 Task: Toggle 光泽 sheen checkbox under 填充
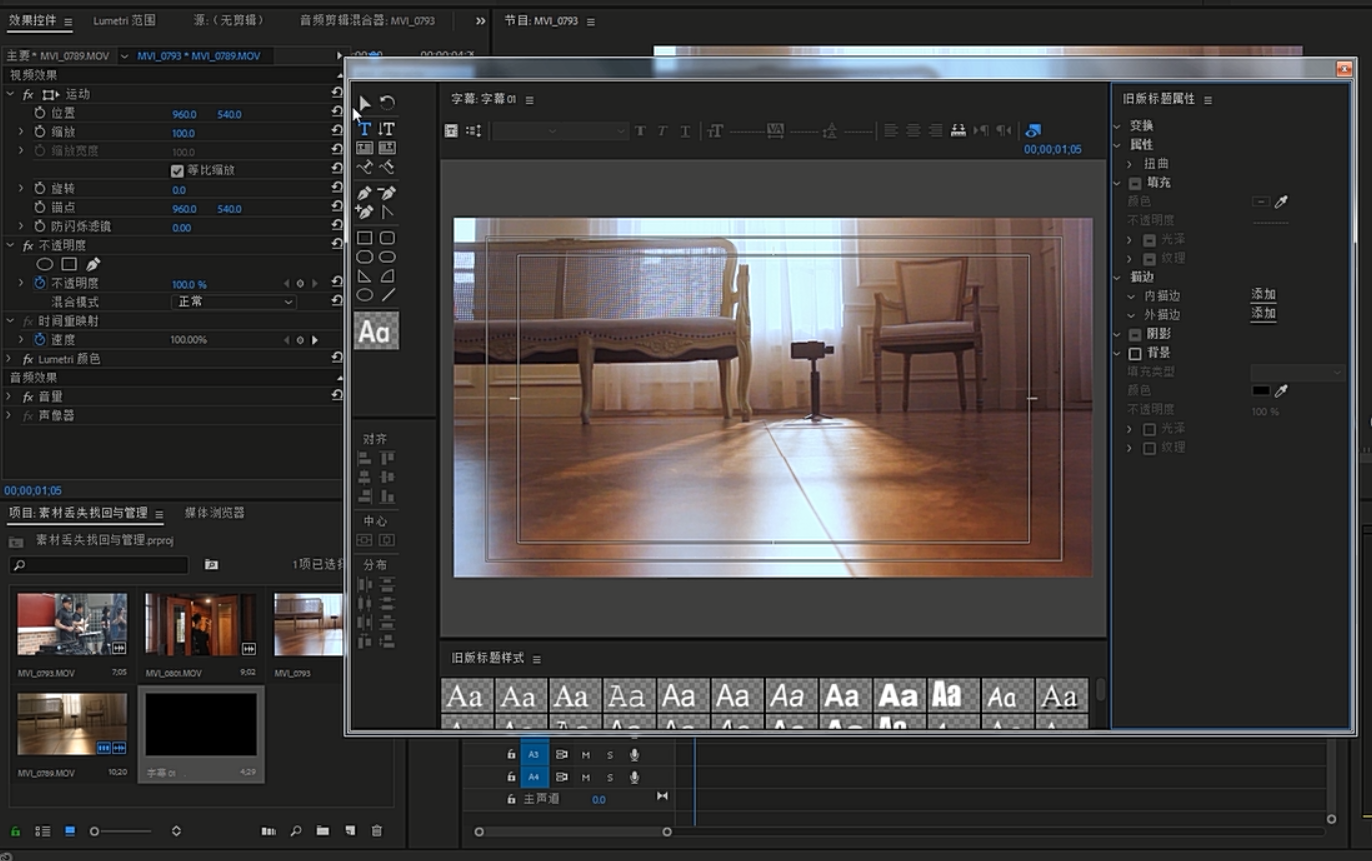tap(1149, 240)
